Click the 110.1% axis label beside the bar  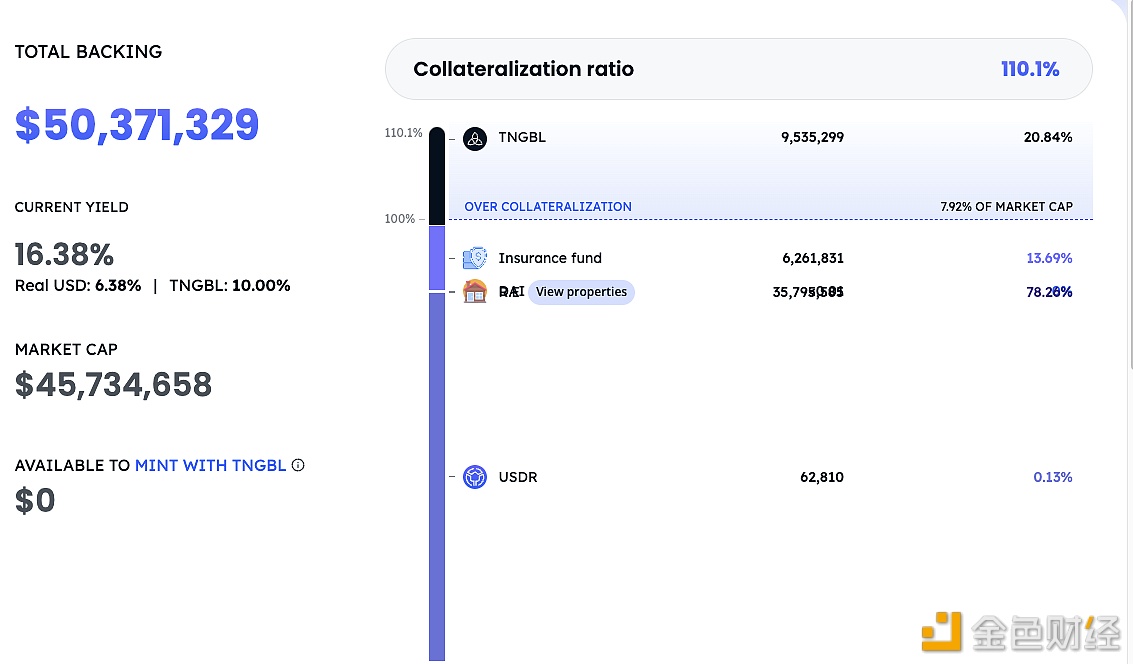click(x=403, y=133)
